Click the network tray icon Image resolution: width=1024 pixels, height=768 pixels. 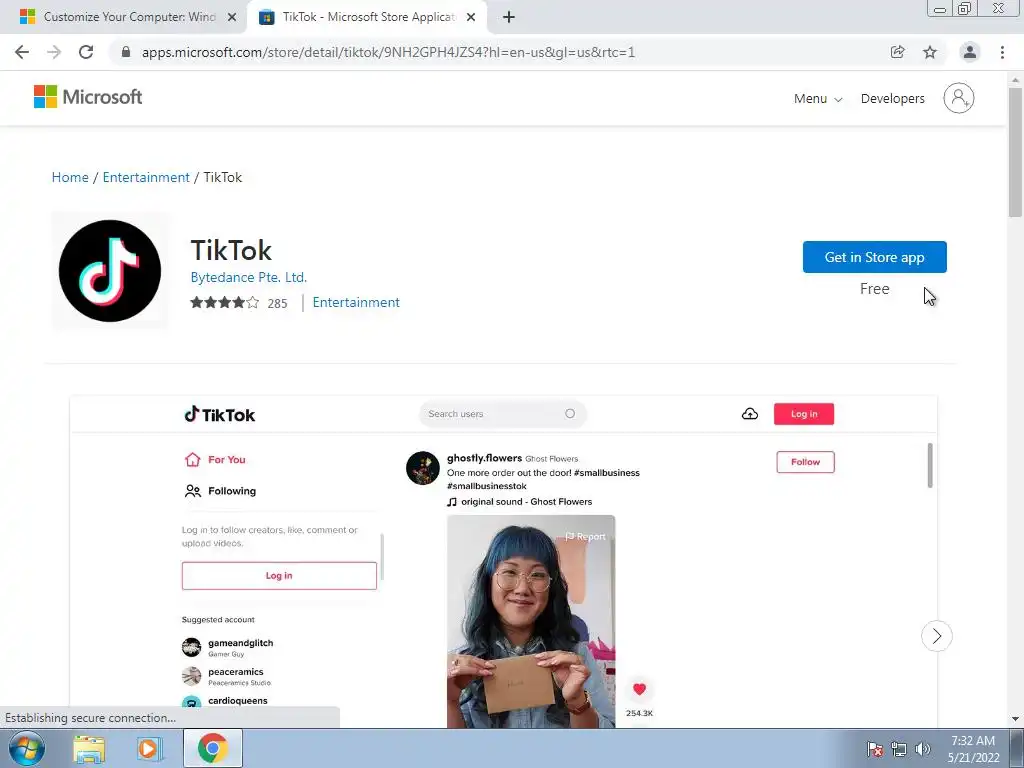point(899,749)
